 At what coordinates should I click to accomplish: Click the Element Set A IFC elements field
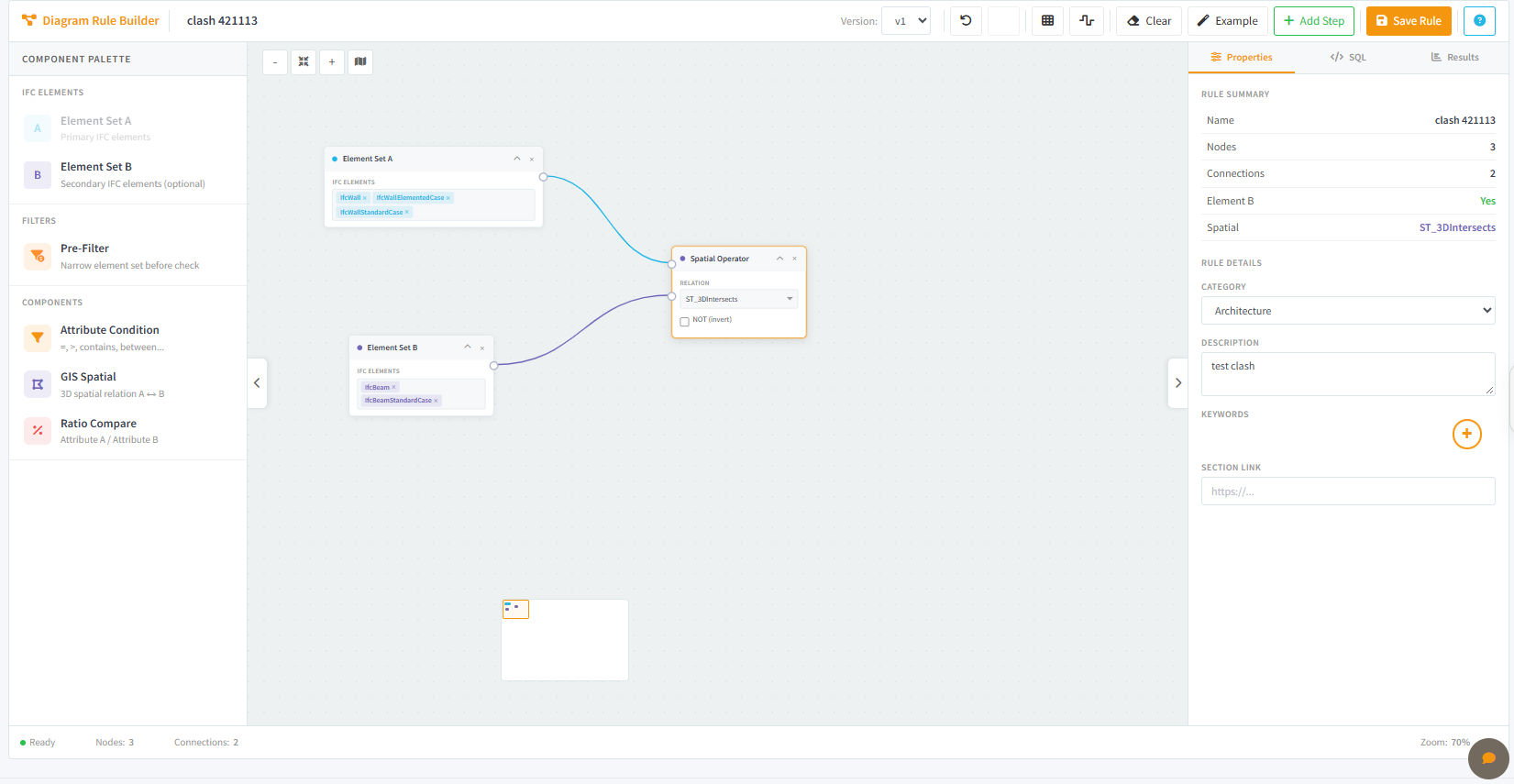(434, 204)
